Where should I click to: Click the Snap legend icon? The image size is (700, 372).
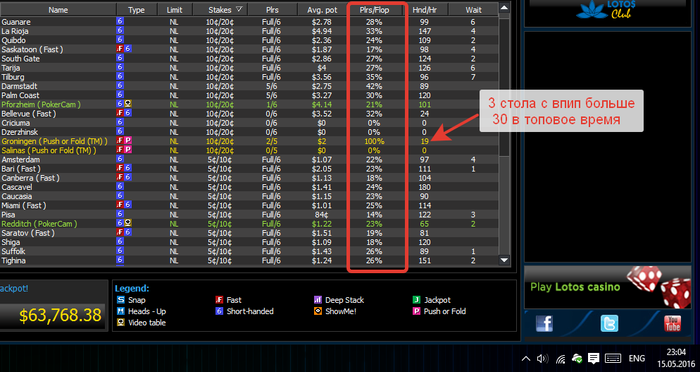point(121,300)
